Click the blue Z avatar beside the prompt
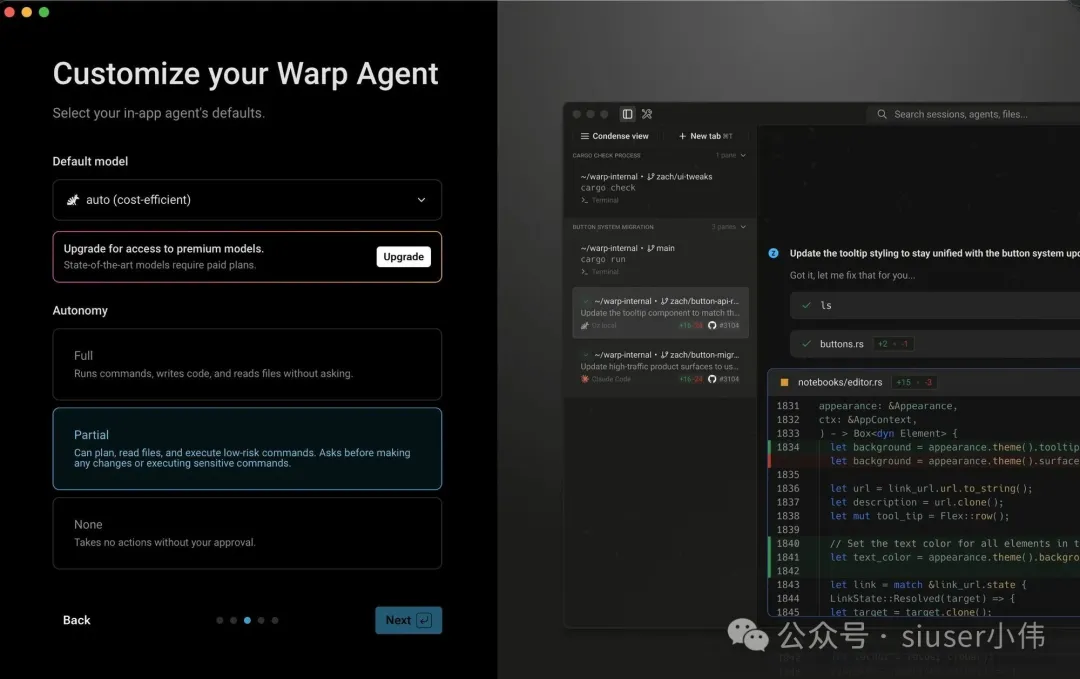 773,253
